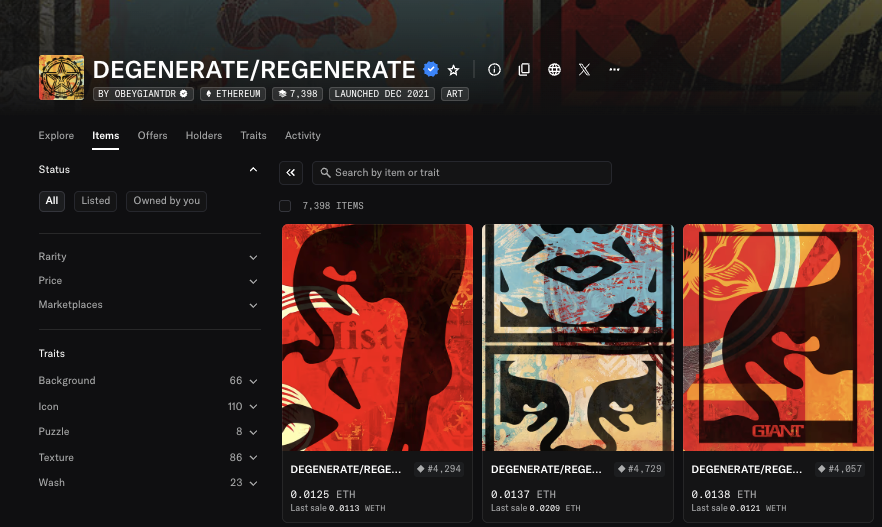Click the blue verified badge icon

point(431,69)
